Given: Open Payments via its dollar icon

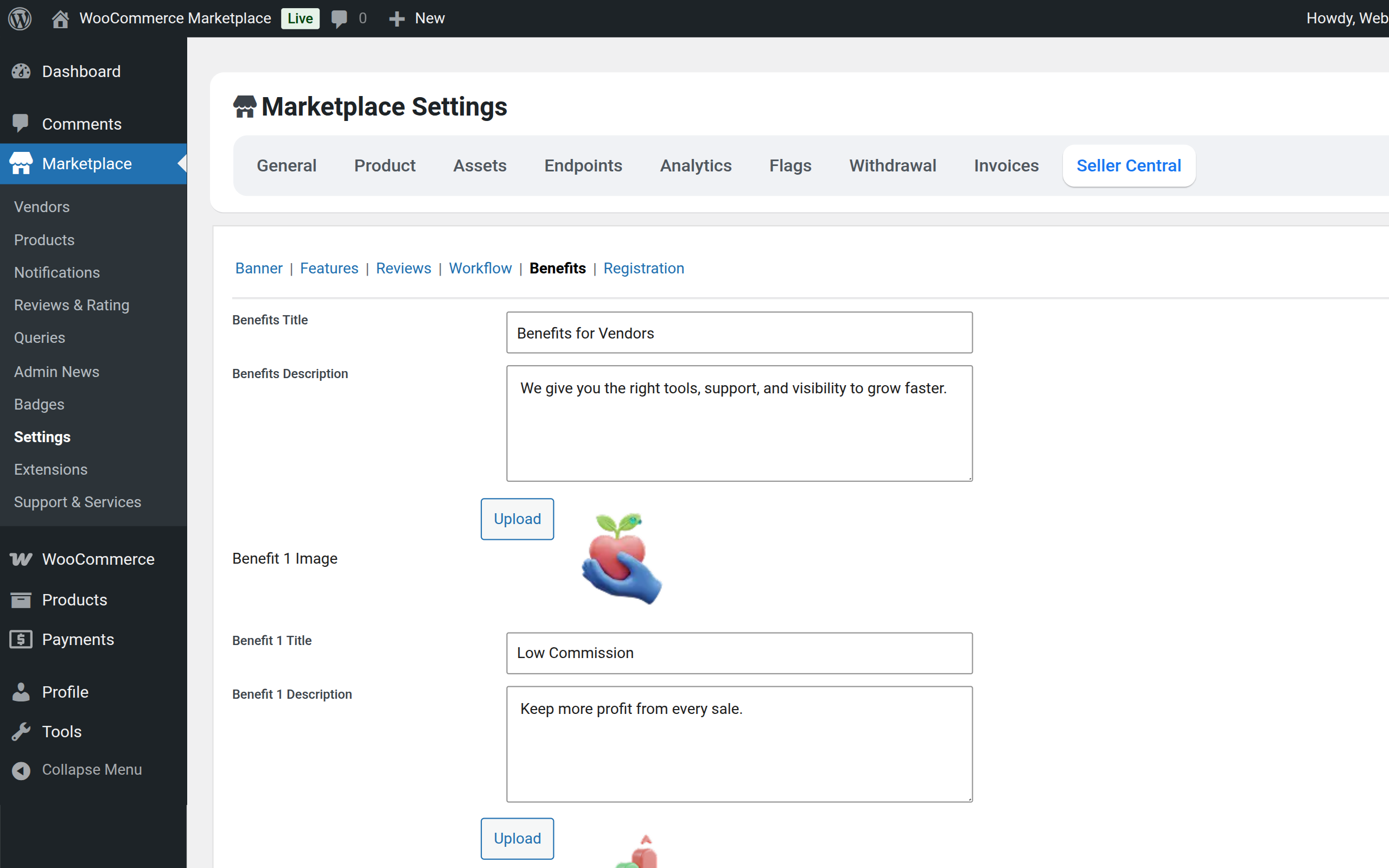Looking at the screenshot, I should pos(21,639).
